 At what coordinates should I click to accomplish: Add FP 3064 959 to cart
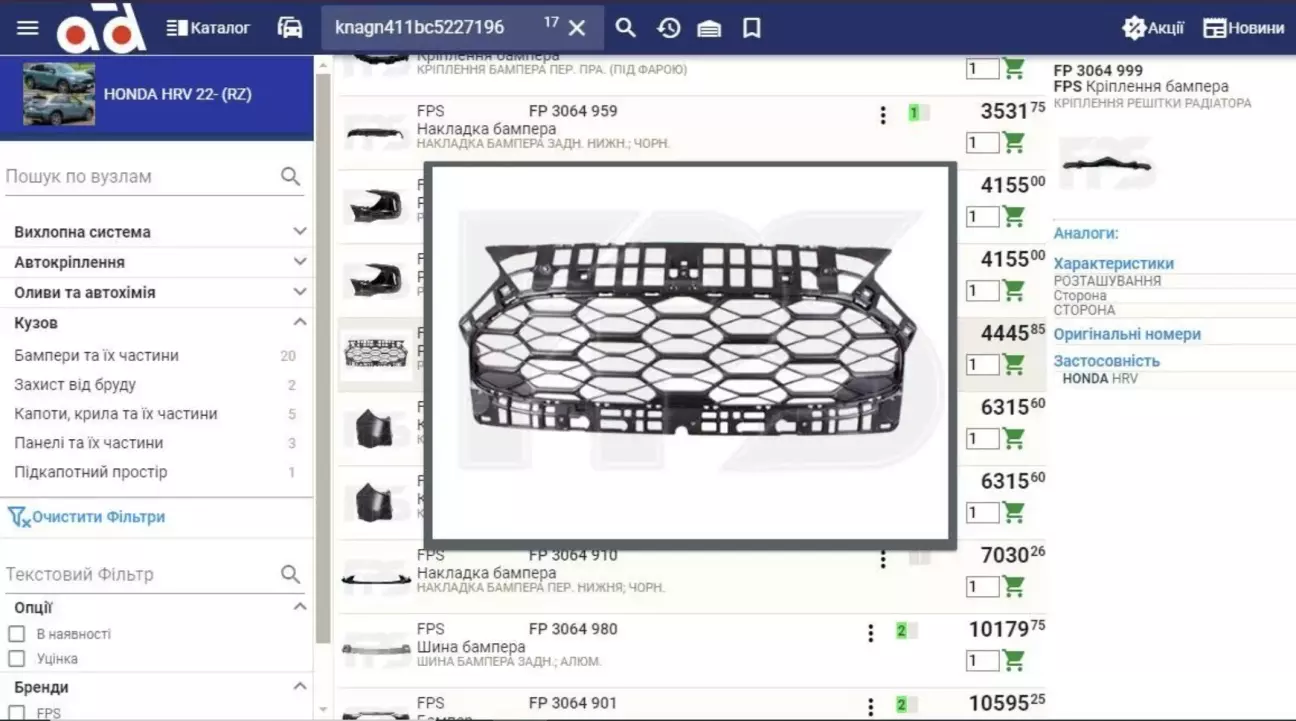click(x=1014, y=143)
